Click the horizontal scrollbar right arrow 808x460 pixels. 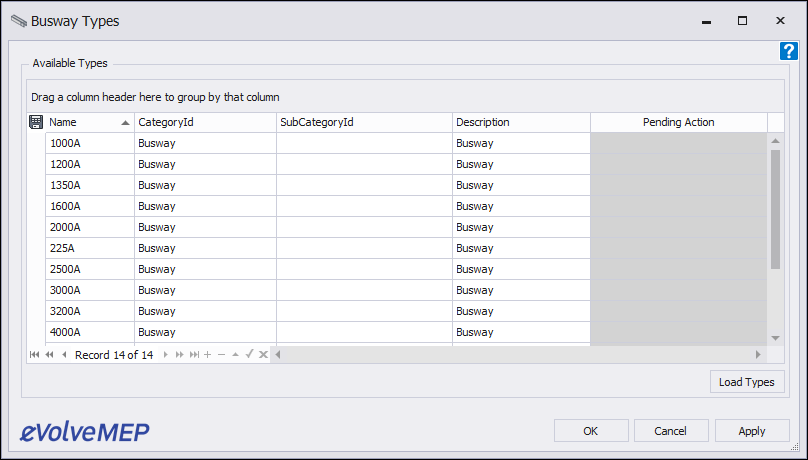(x=758, y=354)
